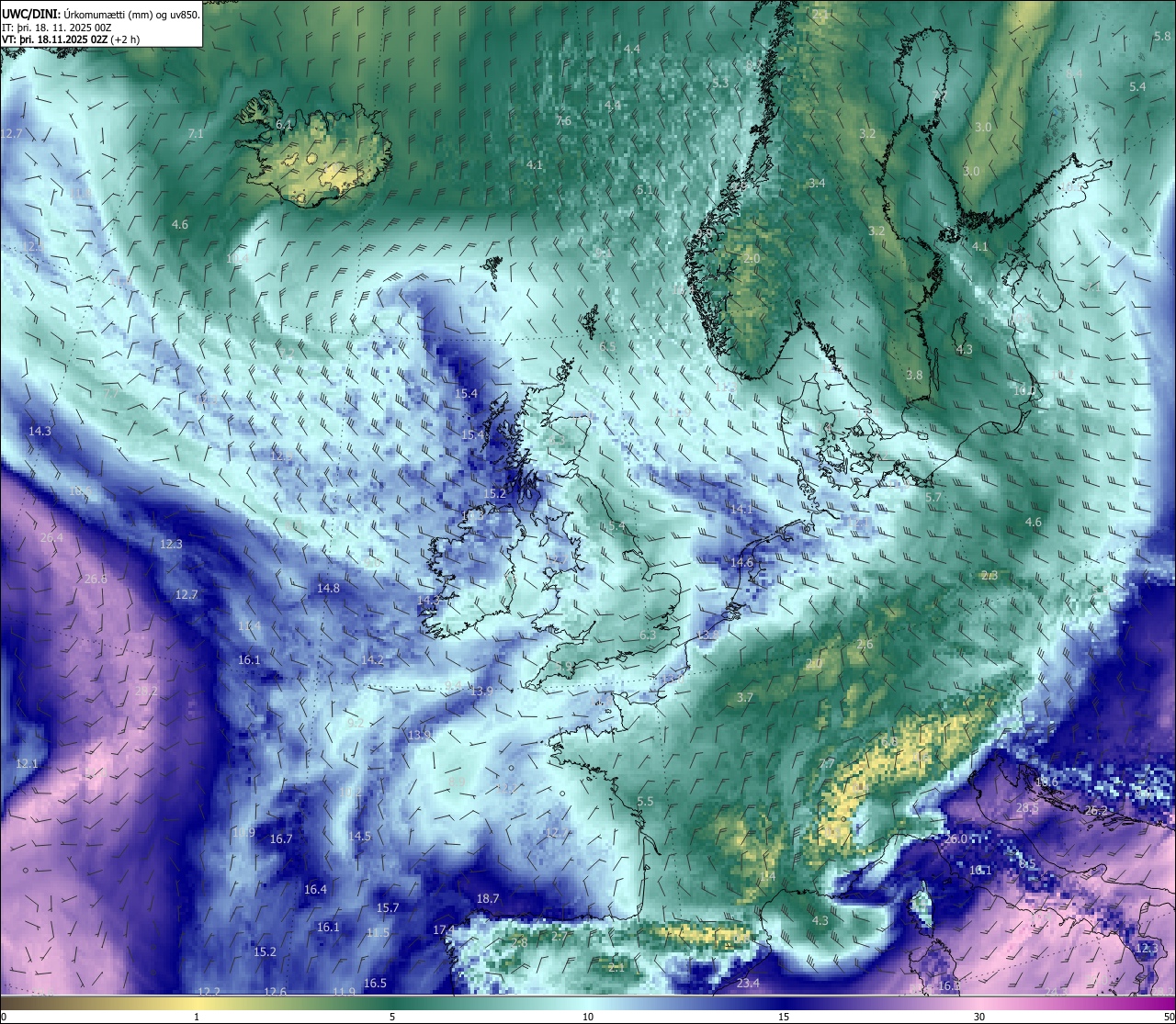This screenshot has width=1176, height=1024.
Task: Click the 5.8 value top right corner
Action: tap(1162, 36)
